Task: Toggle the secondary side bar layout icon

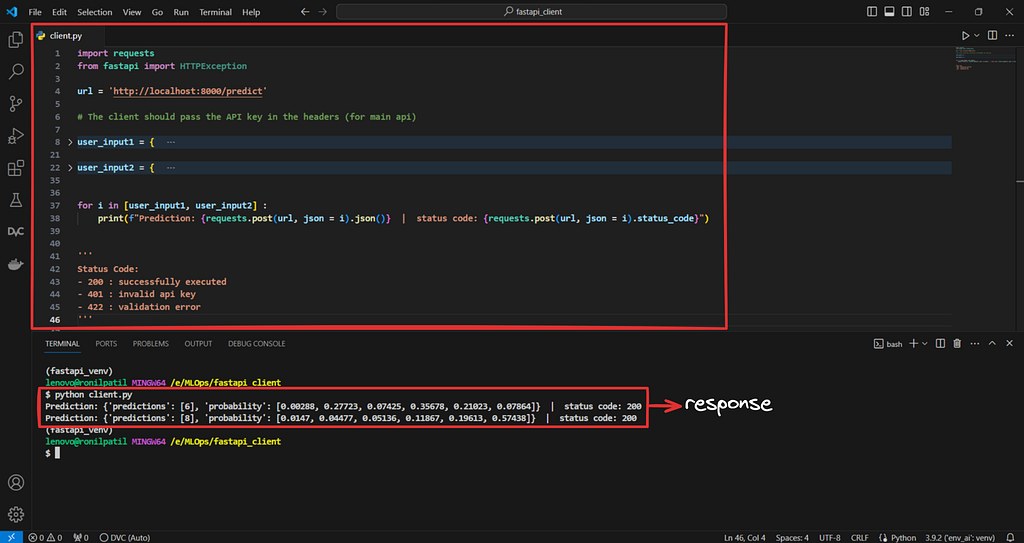Action: [x=907, y=12]
